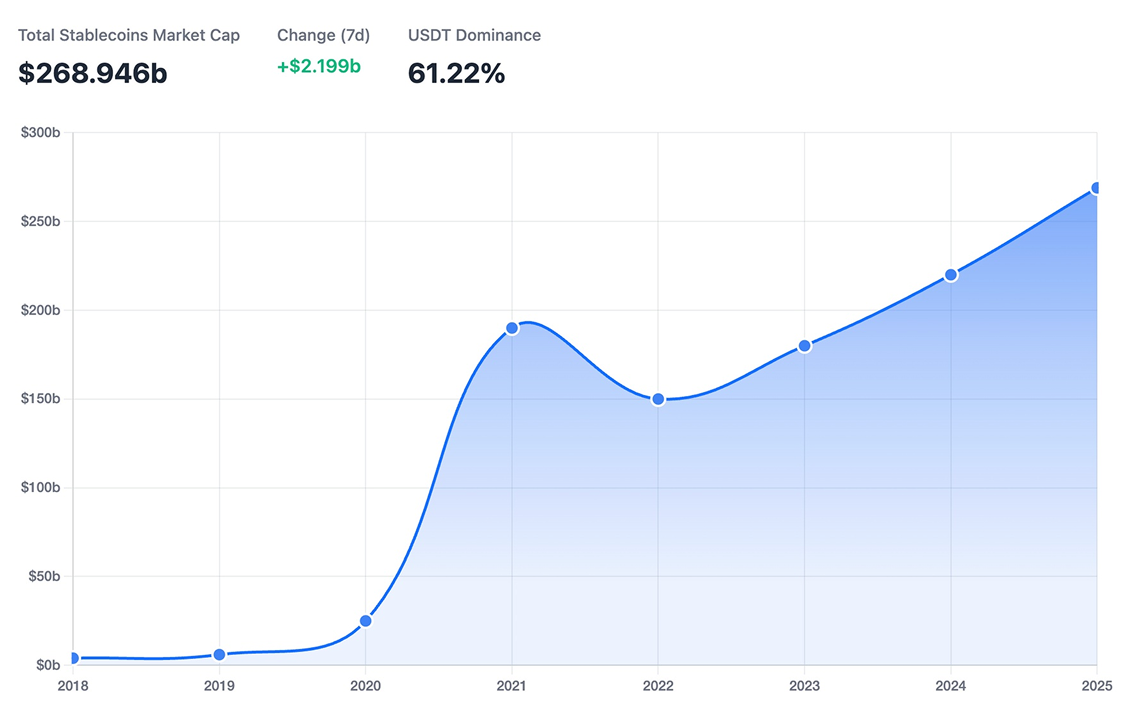Click the green +$2.199b change value

[319, 67]
